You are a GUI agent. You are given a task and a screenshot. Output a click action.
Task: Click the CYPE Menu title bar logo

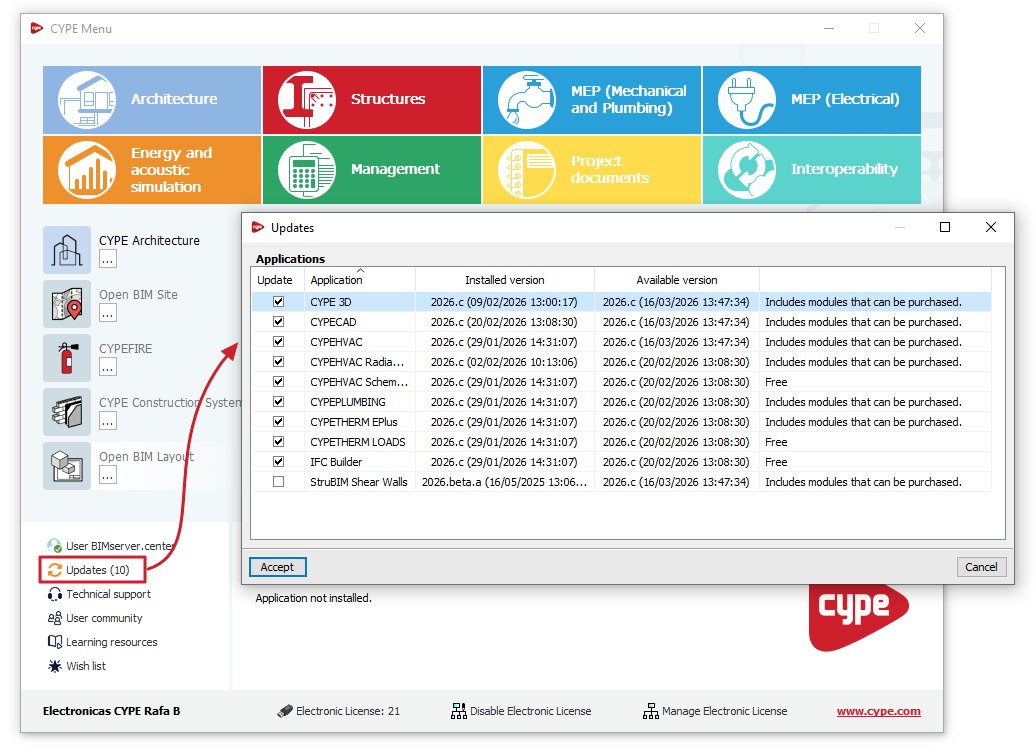pyautogui.click(x=37, y=28)
